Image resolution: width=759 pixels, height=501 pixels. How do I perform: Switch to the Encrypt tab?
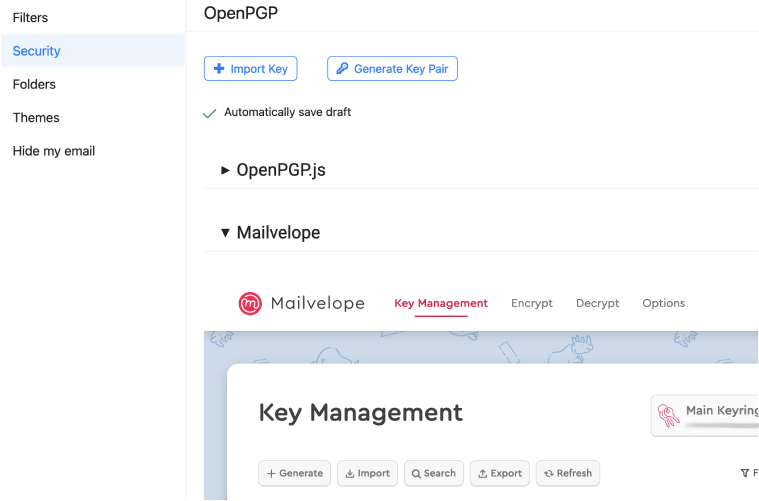tap(531, 303)
